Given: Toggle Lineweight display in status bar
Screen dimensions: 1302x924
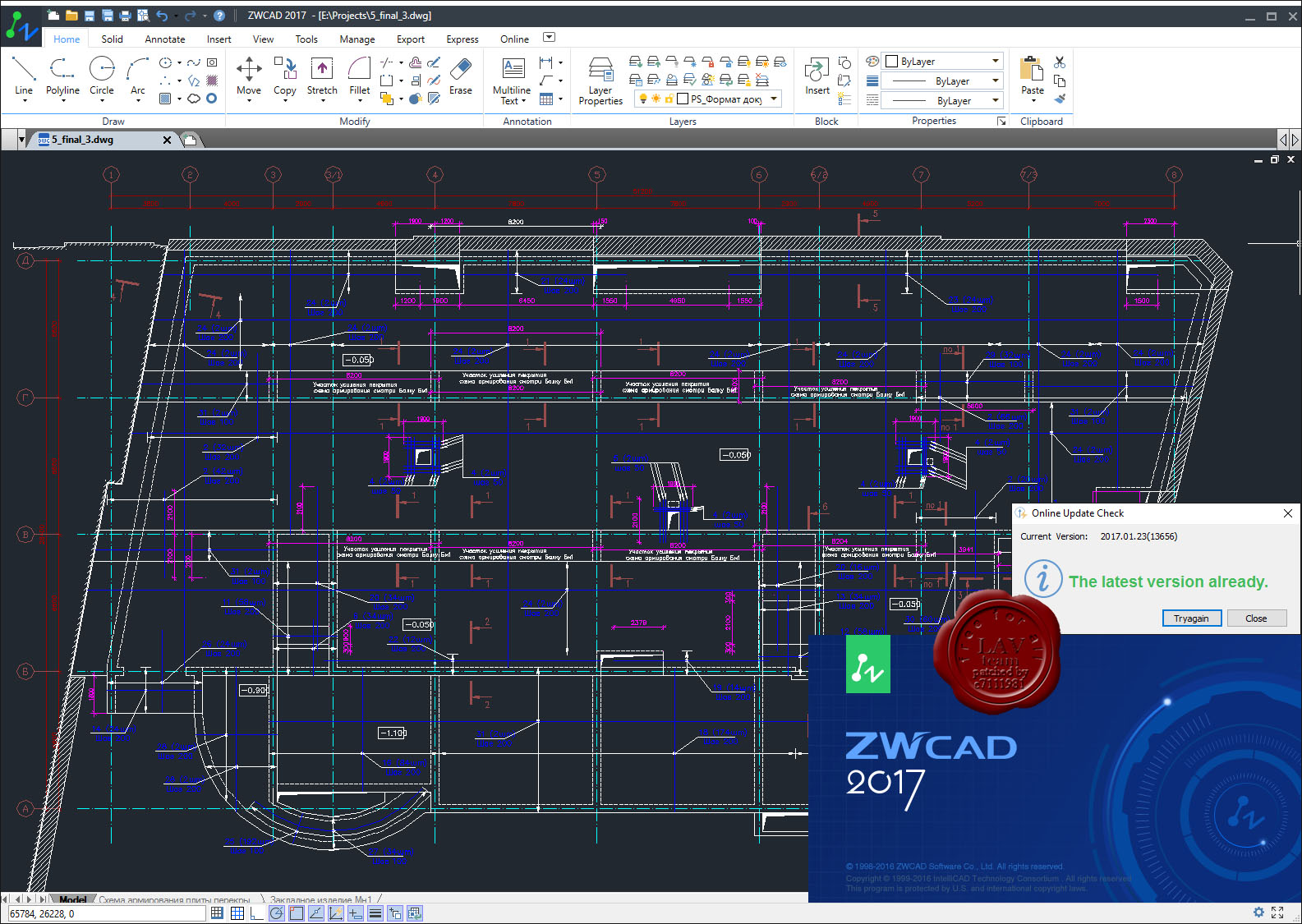Looking at the screenshot, I should coord(375,913).
